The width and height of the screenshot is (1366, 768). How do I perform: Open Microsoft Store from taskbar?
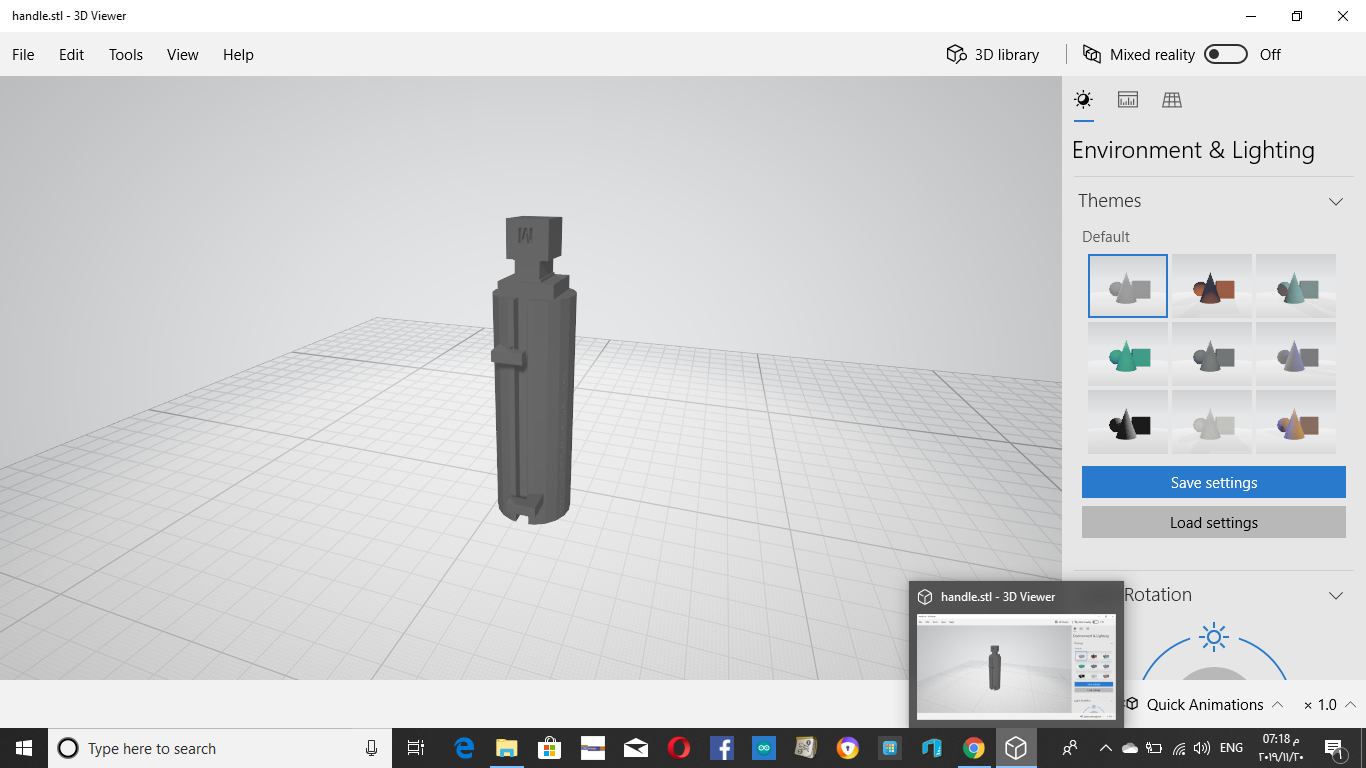pos(550,748)
